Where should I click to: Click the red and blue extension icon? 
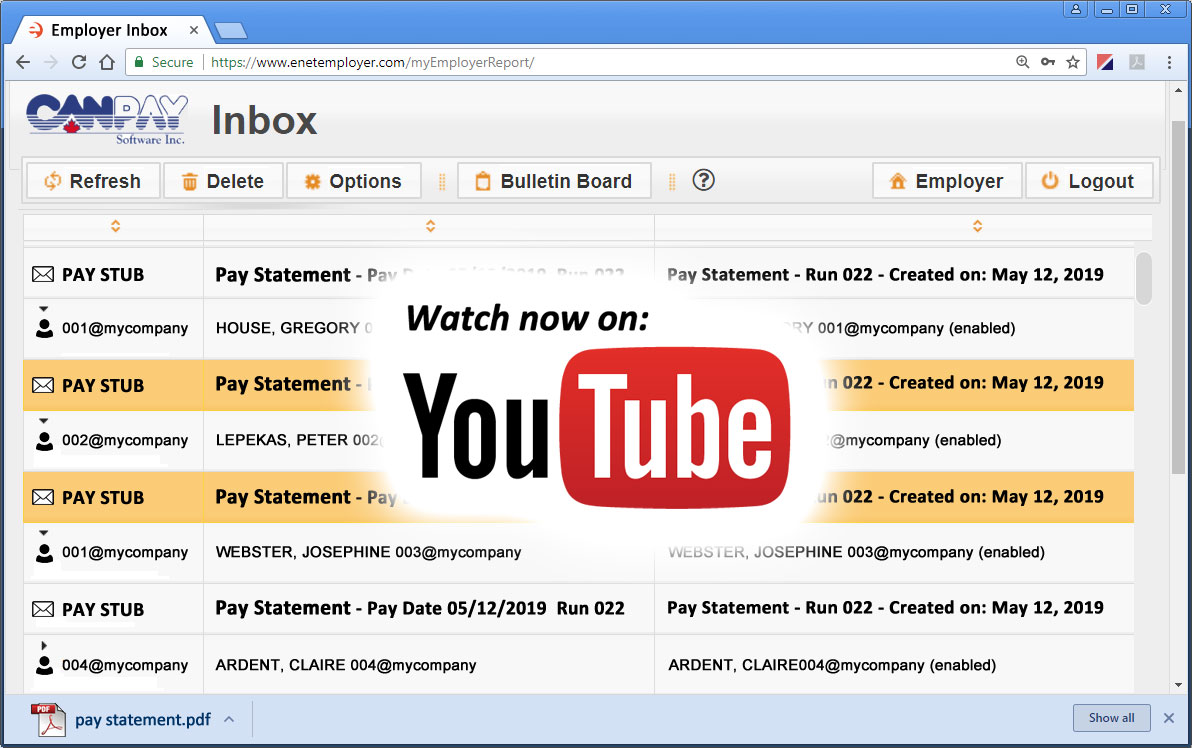pos(1105,62)
